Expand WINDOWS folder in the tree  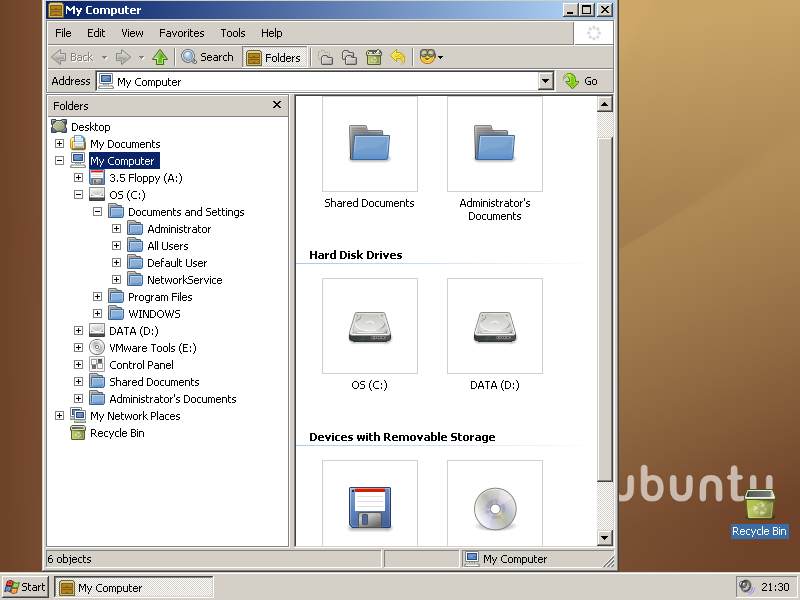pos(97,314)
